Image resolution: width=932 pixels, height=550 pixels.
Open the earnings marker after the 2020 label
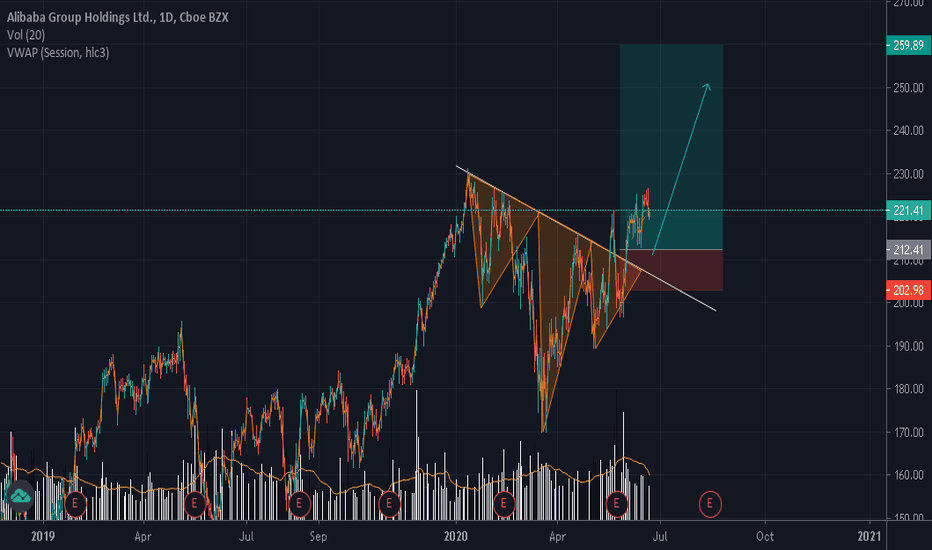click(504, 504)
